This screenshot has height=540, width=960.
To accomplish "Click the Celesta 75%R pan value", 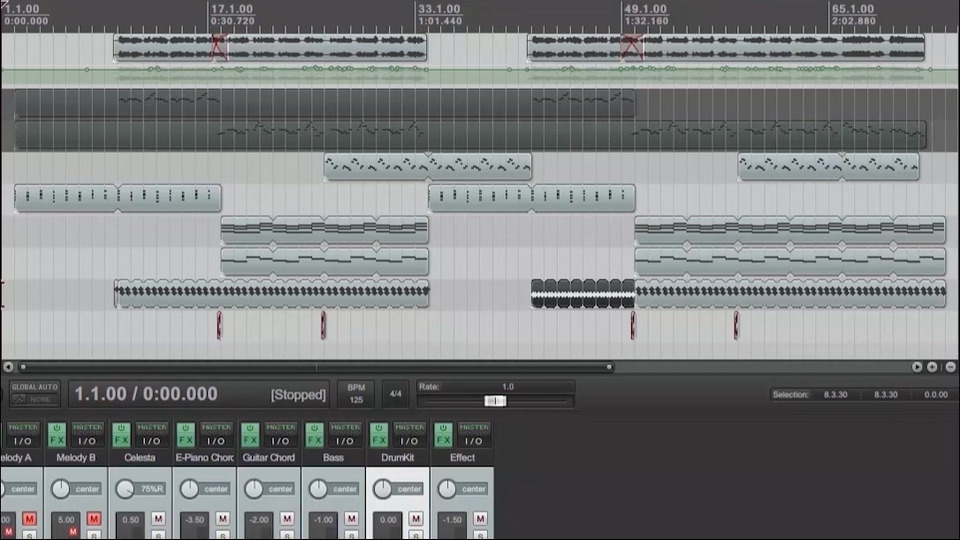I will [152, 489].
